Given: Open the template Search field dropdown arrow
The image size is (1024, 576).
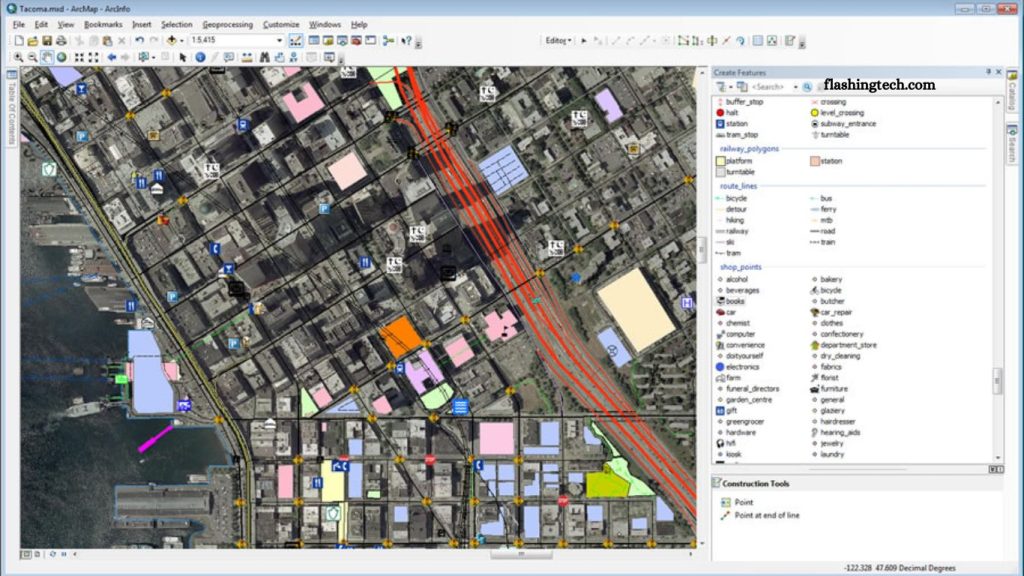Looking at the screenshot, I should (795, 87).
